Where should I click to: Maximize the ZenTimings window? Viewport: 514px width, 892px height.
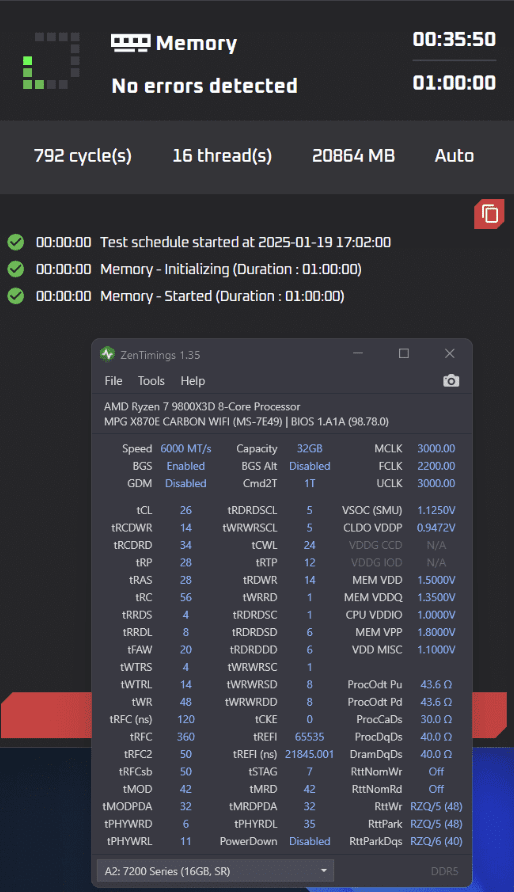404,353
